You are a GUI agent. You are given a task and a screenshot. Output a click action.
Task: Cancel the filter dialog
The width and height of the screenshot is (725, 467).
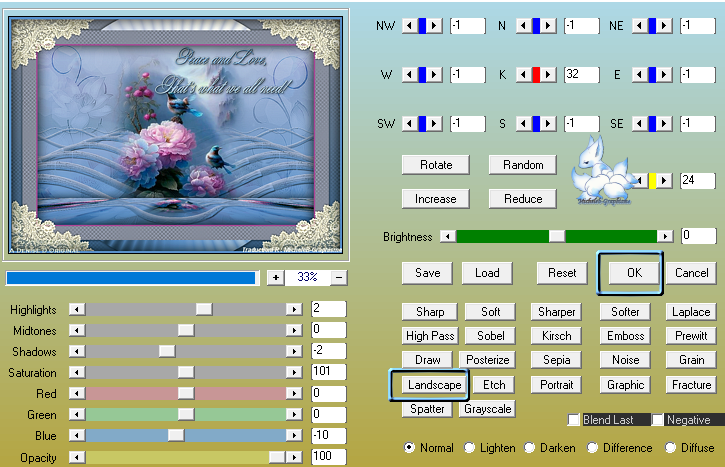click(691, 273)
